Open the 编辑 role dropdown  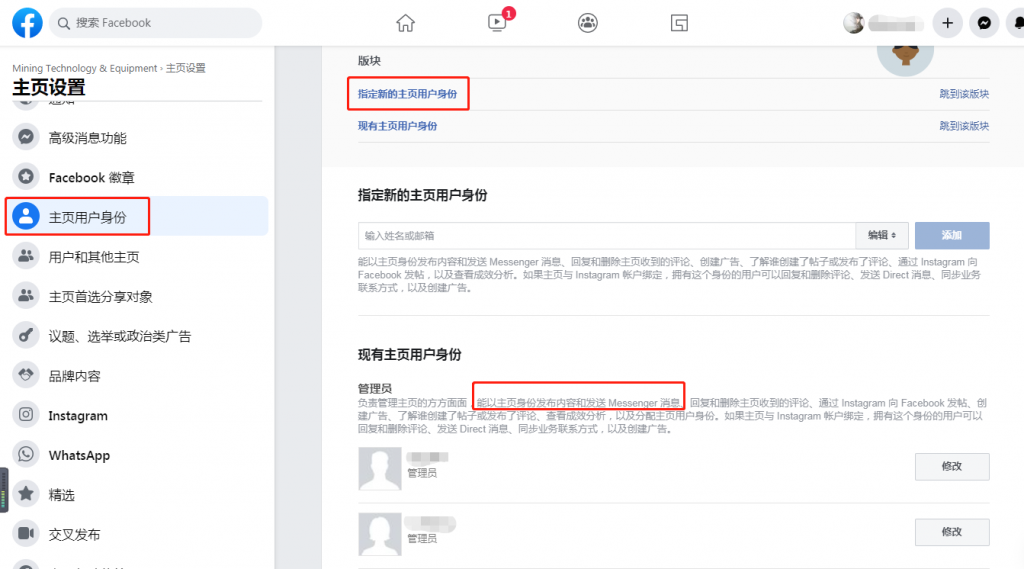point(882,236)
